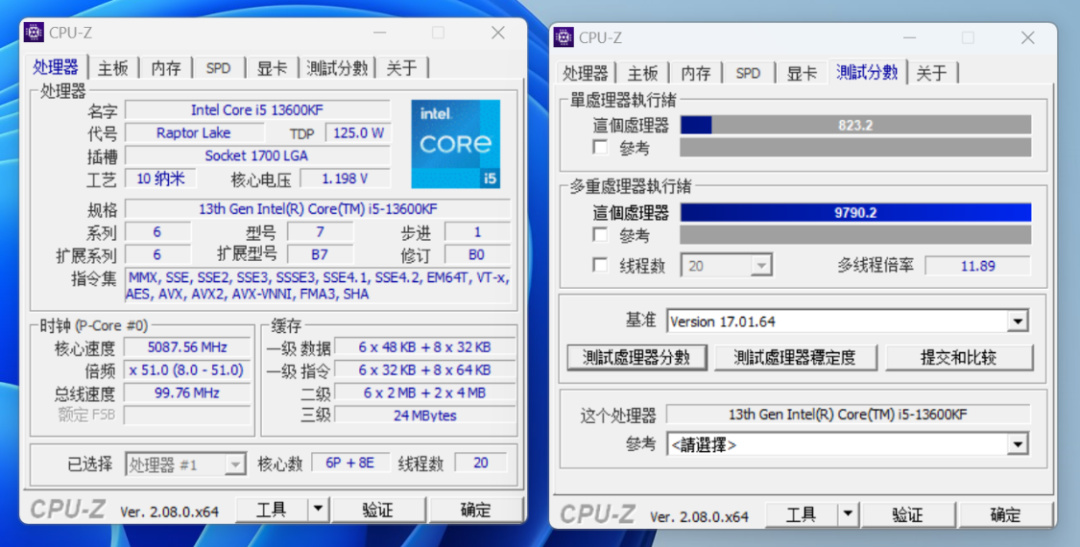Switch to 内存 tab in right window
Viewport: 1080px width, 547px height.
pyautogui.click(x=696, y=73)
